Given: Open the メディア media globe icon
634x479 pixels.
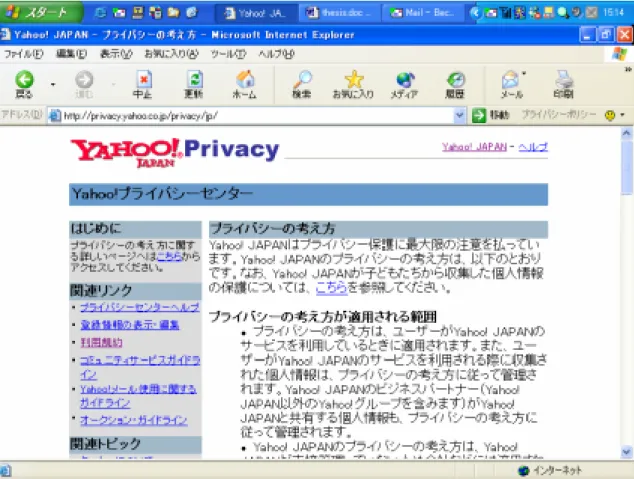Looking at the screenshot, I should click(x=404, y=84).
